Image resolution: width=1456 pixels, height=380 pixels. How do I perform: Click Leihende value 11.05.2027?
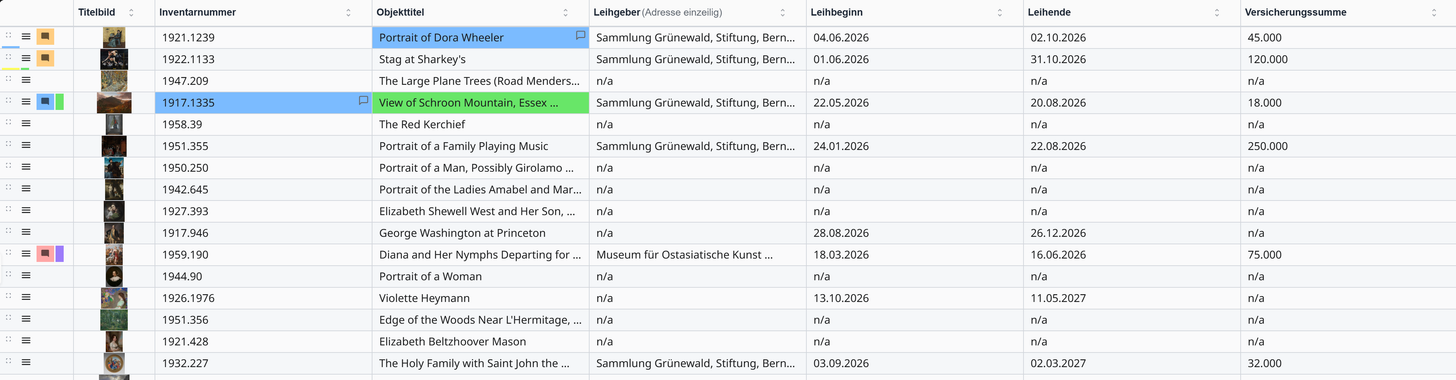(1058, 298)
